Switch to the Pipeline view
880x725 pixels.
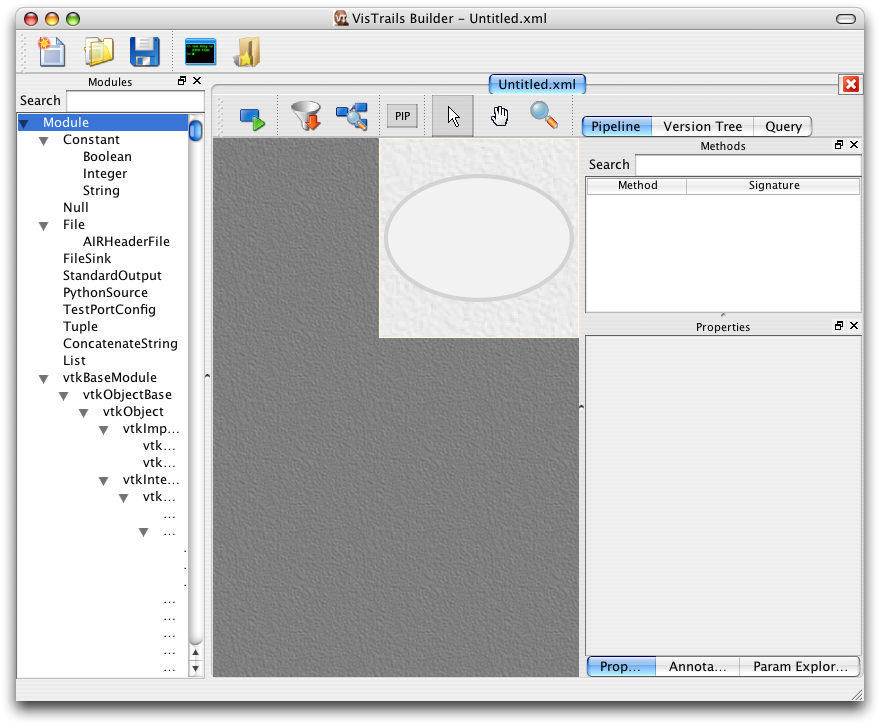coord(616,127)
